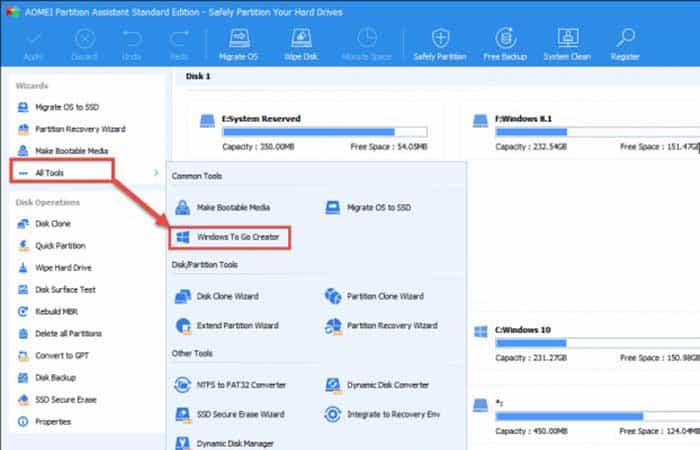The height and width of the screenshot is (450, 700).
Task: Choose Migrate OS to SSD in the Common Tools menu
Action: [x=368, y=208]
